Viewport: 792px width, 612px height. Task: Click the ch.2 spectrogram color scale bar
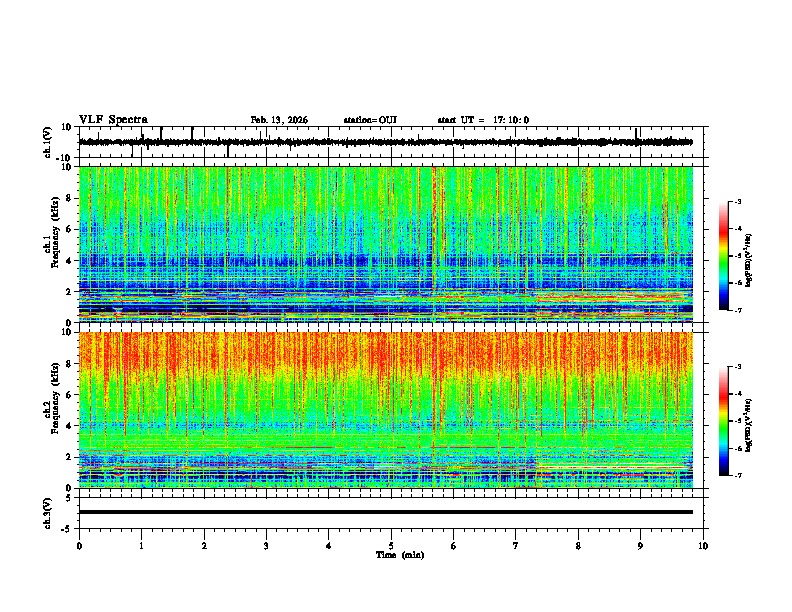[x=723, y=421]
